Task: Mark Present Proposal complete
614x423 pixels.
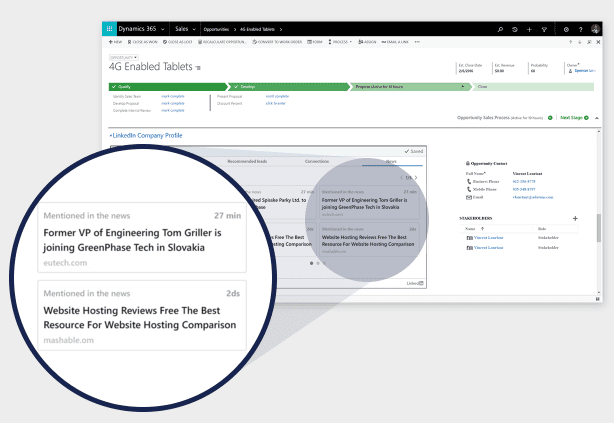Action: (x=277, y=96)
